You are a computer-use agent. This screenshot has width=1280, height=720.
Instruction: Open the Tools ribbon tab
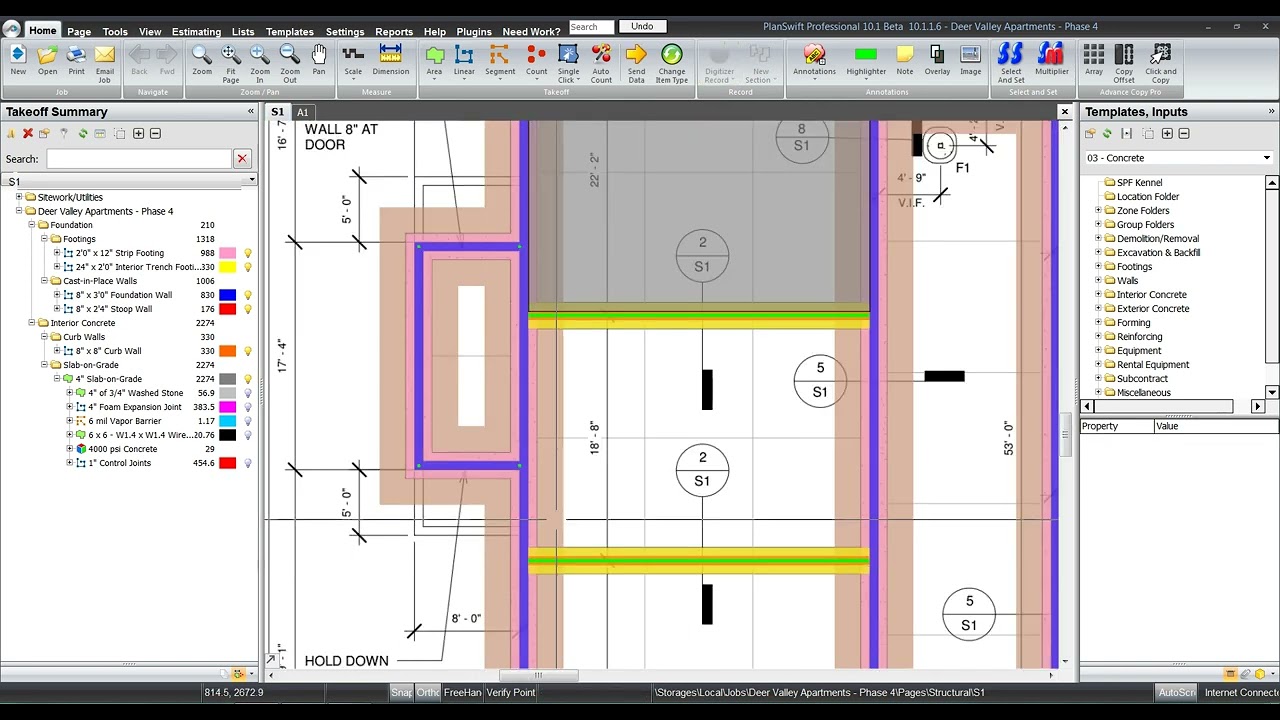point(115,32)
